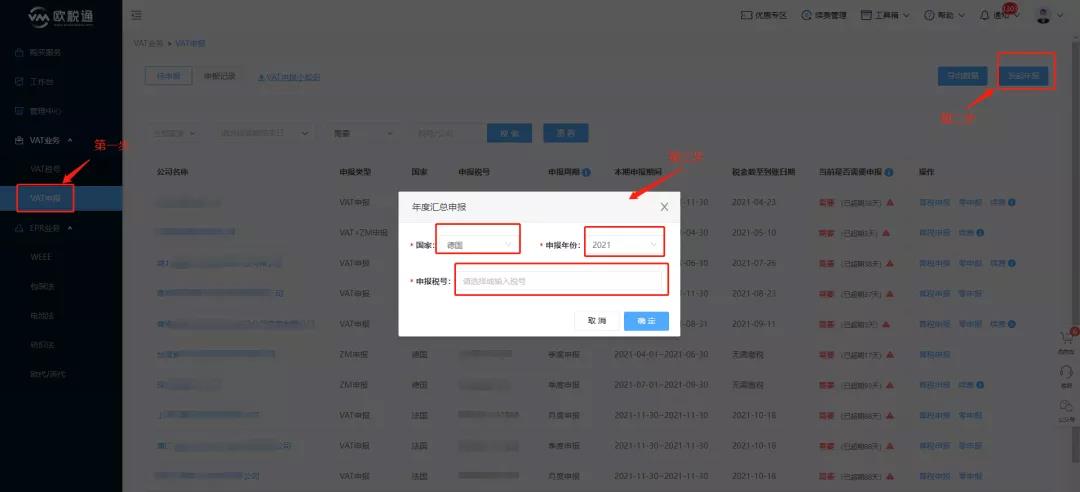Image resolution: width=1080 pixels, height=492 pixels.
Task: Click the 申报税号 tax number field
Action: (561, 281)
